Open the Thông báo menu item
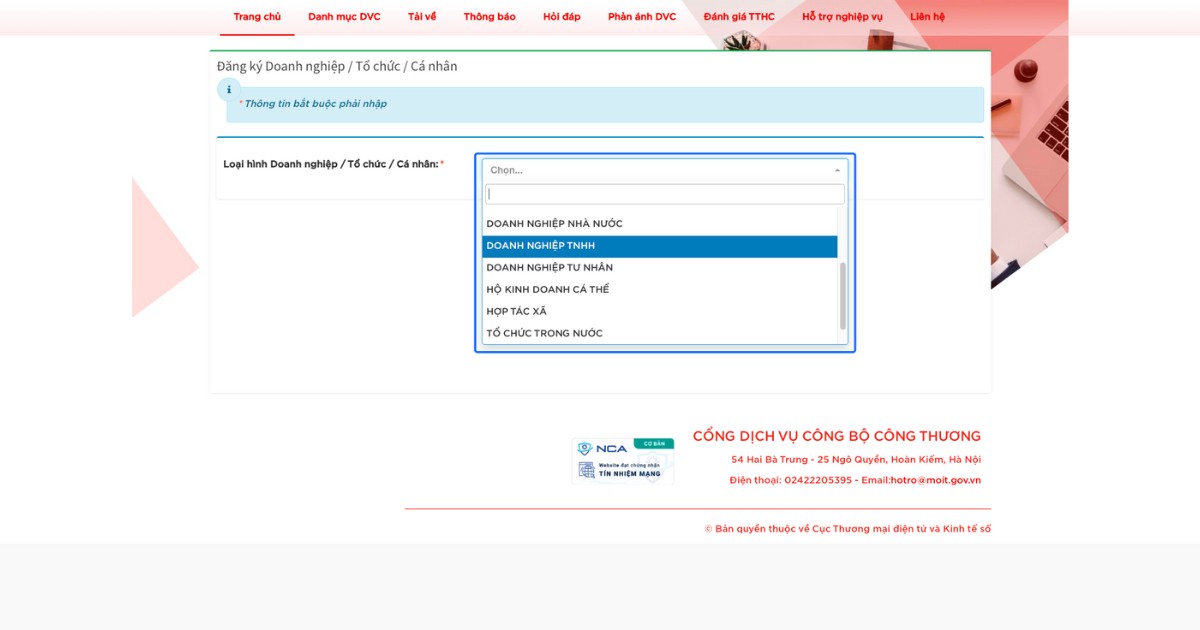Screen dimensions: 1200x630 click(489, 17)
